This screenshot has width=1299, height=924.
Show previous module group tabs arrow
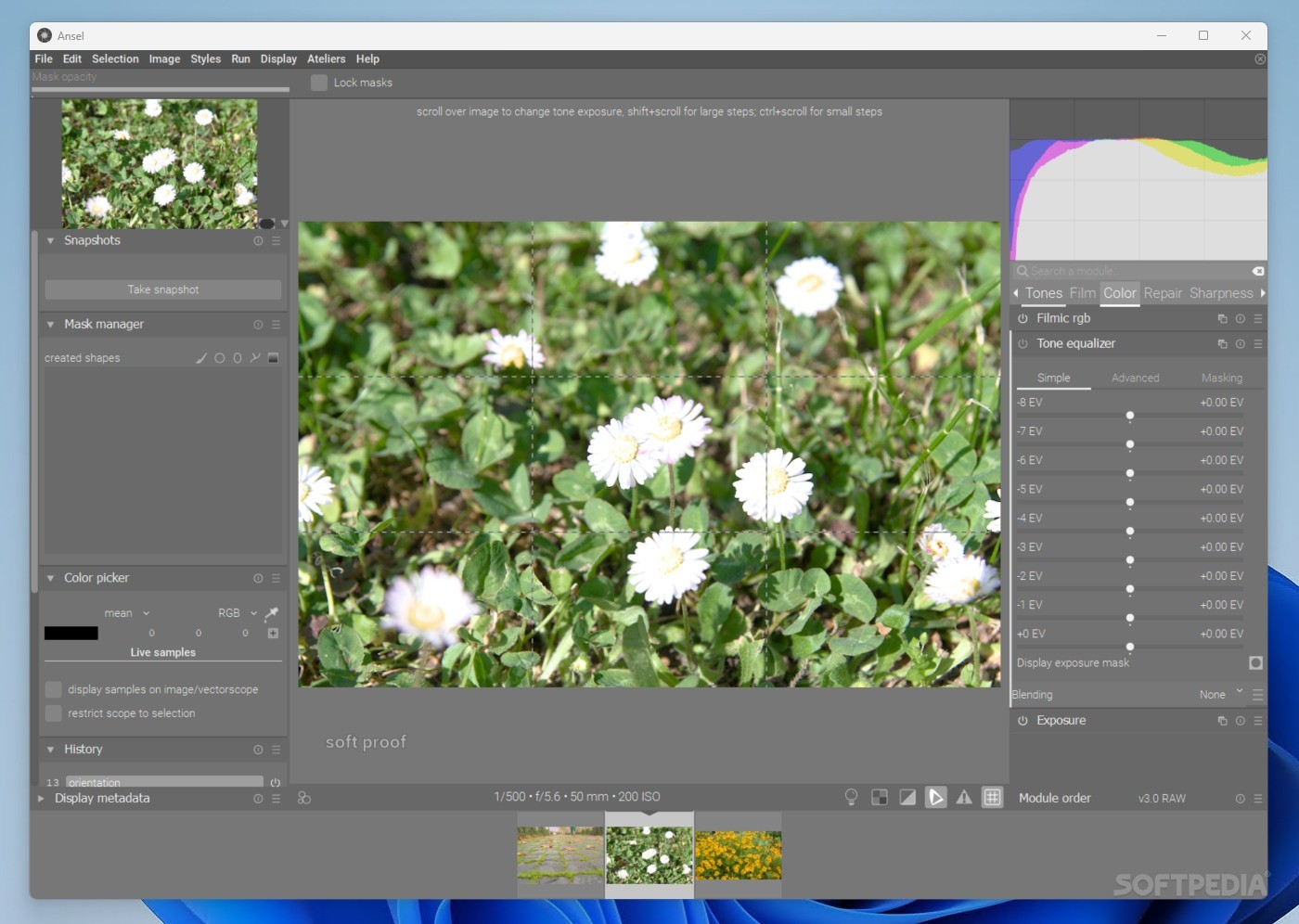1016,293
